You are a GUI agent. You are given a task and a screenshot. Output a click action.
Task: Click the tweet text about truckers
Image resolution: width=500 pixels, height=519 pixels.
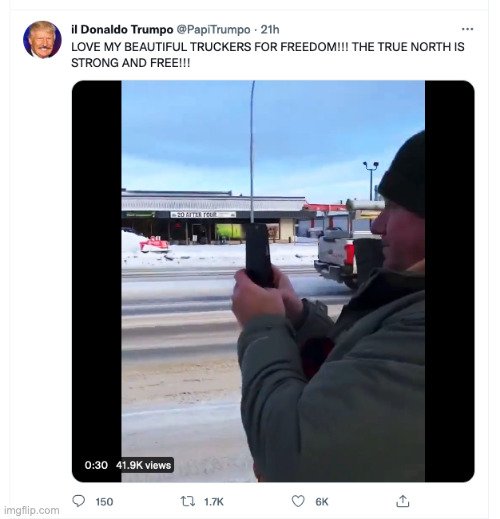click(268, 55)
